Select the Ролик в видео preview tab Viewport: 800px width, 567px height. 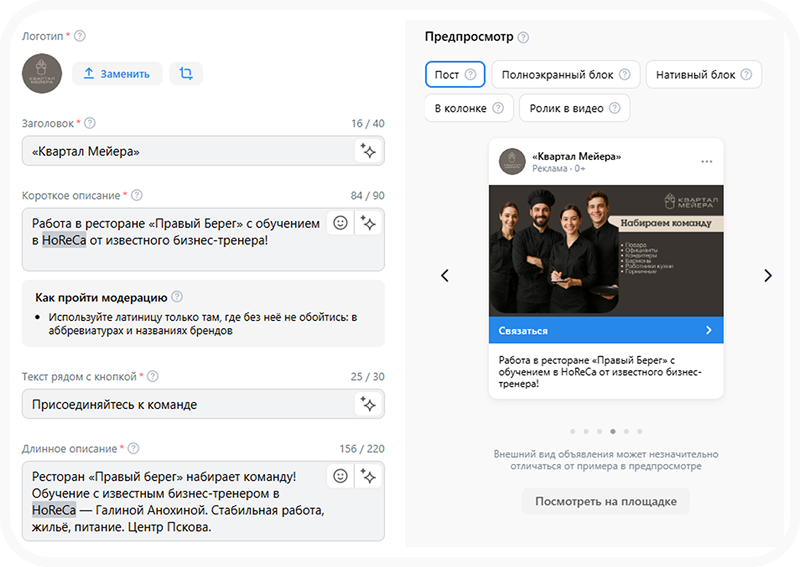click(574, 108)
